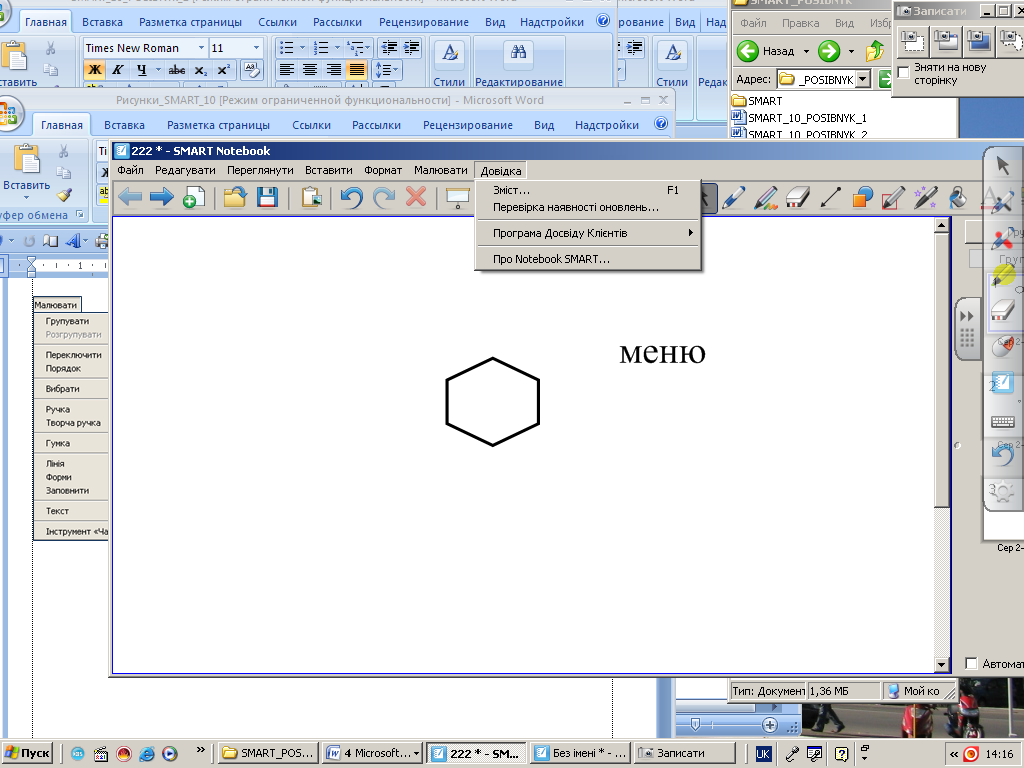The width and height of the screenshot is (1024, 768).
Task: Select Про Notebook SMART... menu entry
Action: [588, 259]
